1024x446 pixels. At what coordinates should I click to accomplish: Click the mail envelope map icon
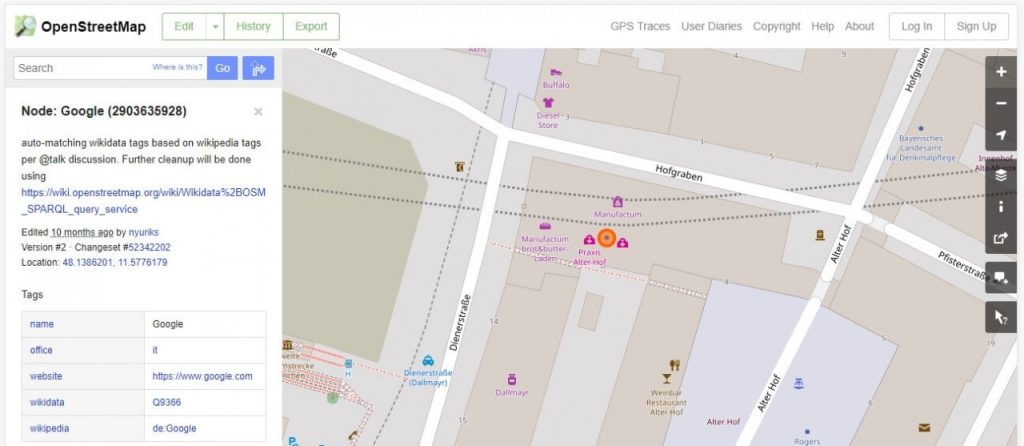pyautogui.click(x=924, y=428)
